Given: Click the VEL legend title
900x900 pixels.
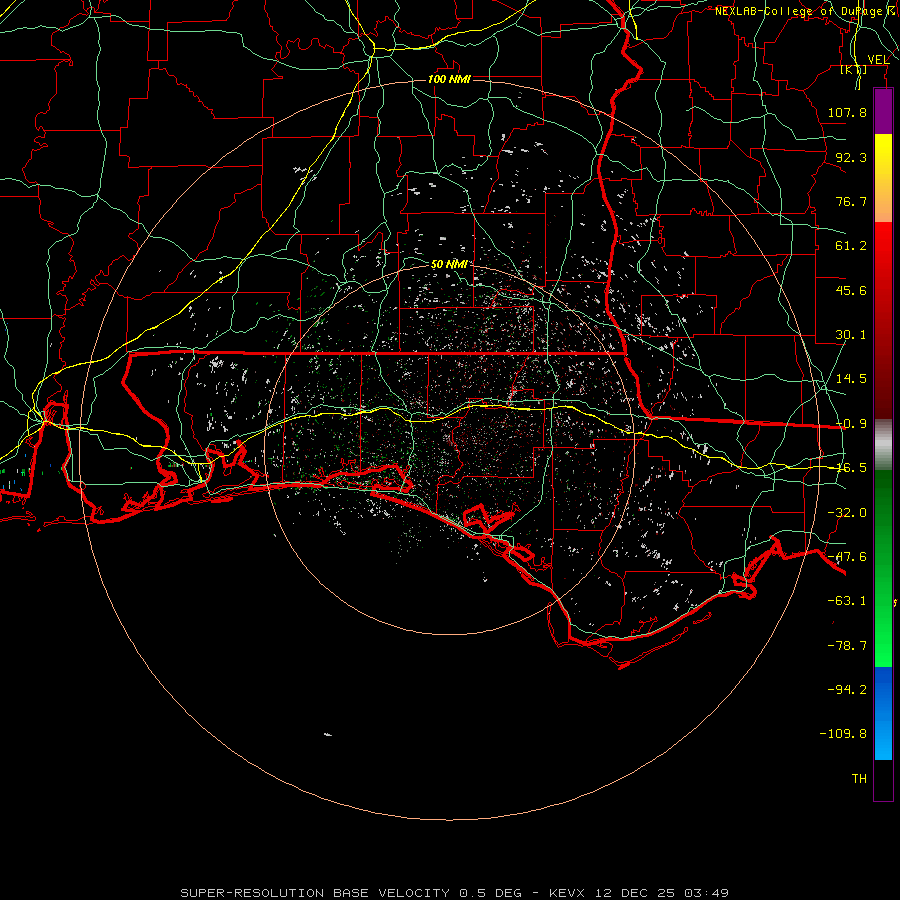Looking at the screenshot, I should (x=878, y=60).
